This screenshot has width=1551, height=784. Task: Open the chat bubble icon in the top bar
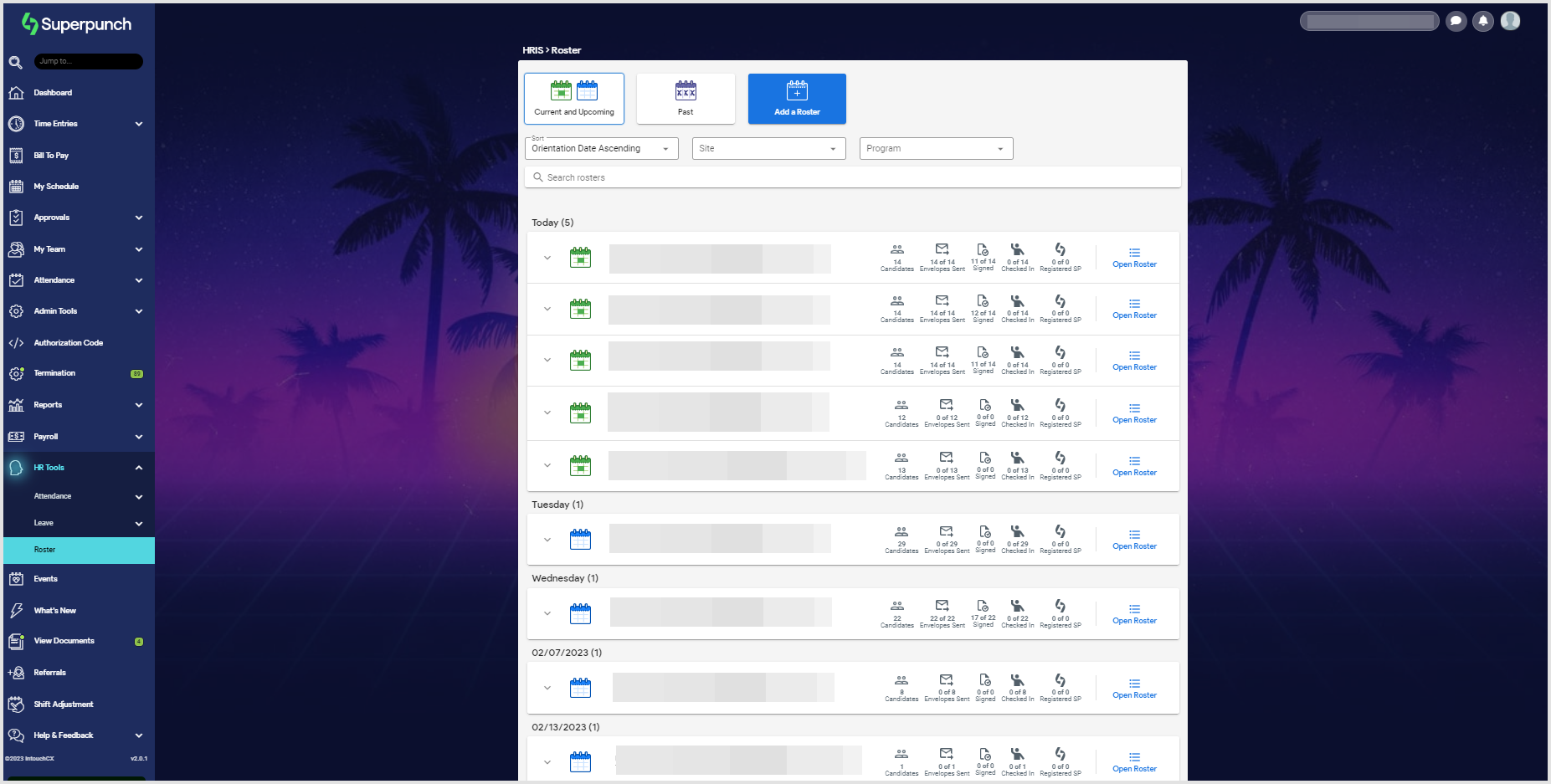(x=1456, y=21)
